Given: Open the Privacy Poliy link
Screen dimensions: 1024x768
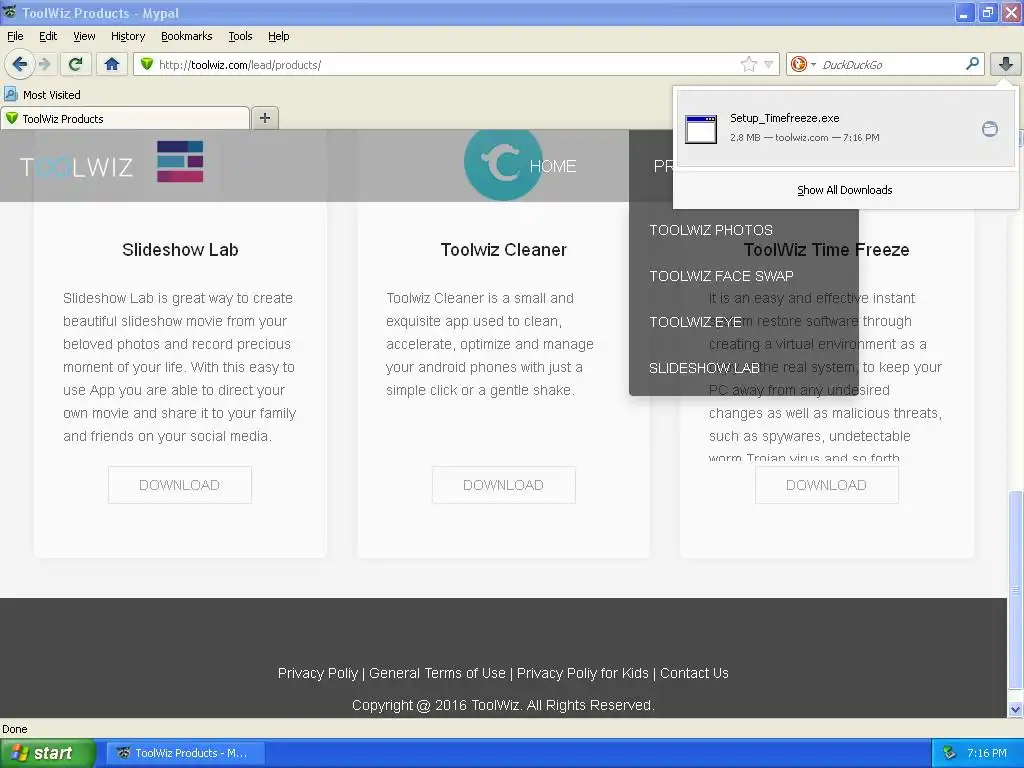Looking at the screenshot, I should [x=317, y=673].
